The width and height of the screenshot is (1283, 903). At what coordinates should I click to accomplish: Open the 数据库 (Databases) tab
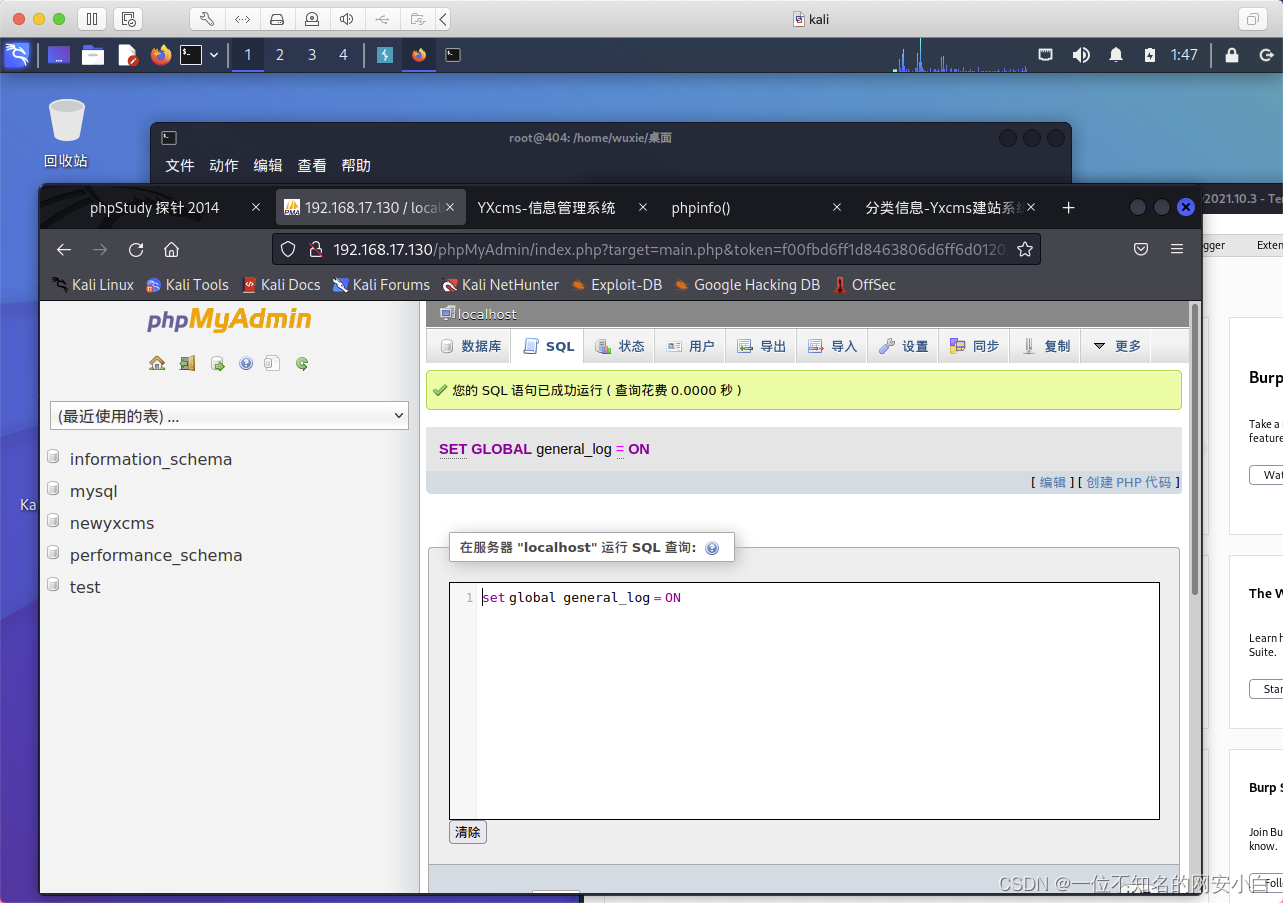coord(469,346)
